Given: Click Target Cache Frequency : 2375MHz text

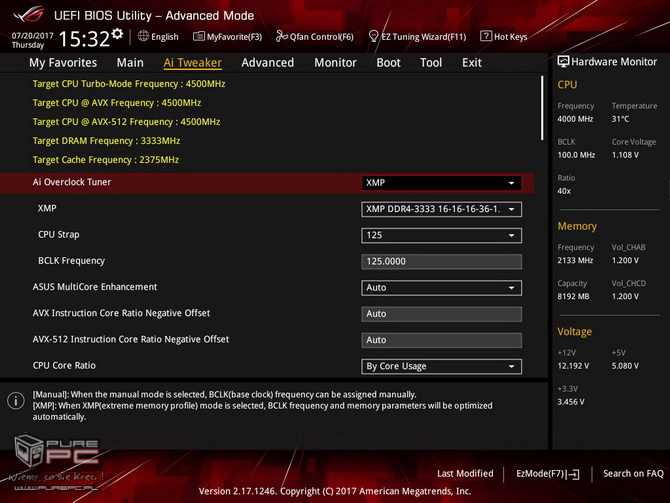Looking at the screenshot, I should (106, 160).
